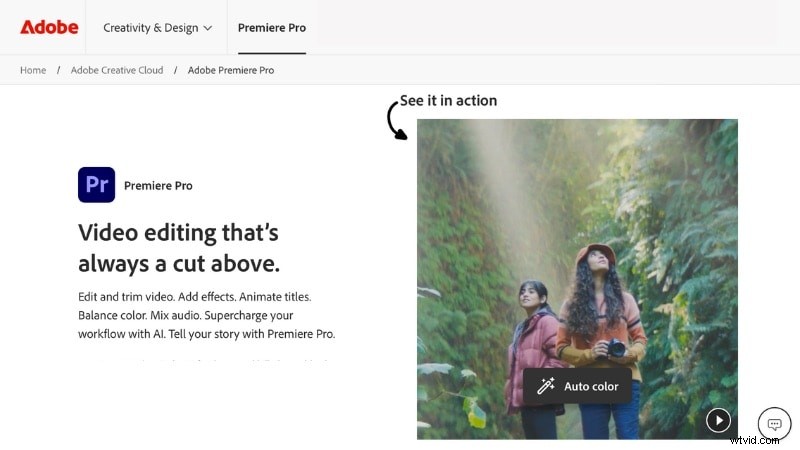
Task: Click the "See it in action" text
Action: [x=448, y=101]
